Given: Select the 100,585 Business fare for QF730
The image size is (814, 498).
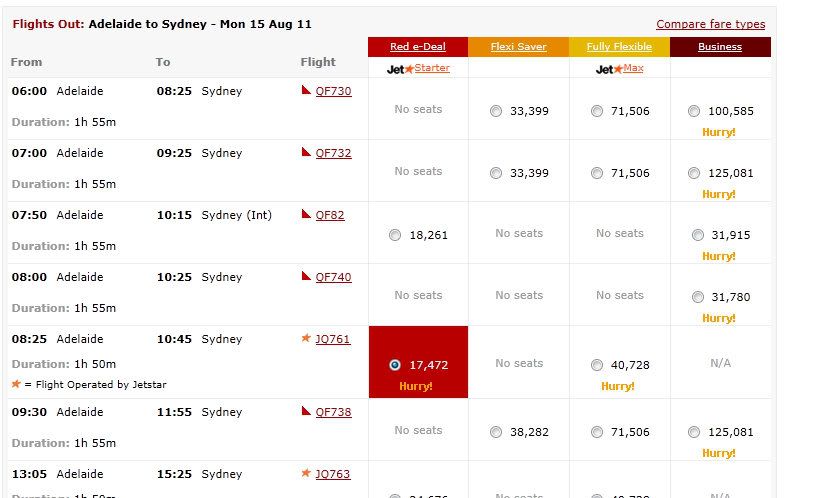Looking at the screenshot, I should coord(694,111).
